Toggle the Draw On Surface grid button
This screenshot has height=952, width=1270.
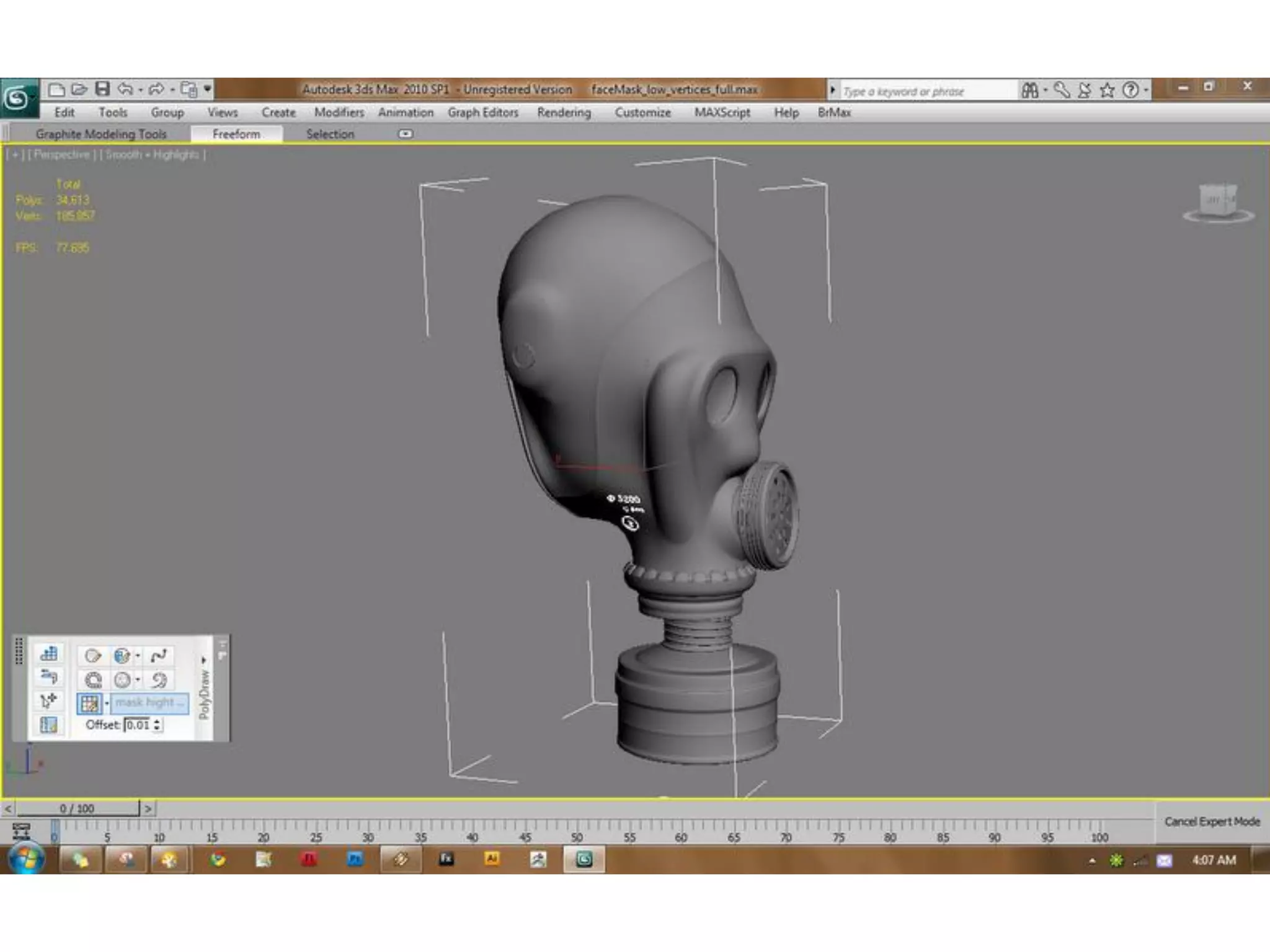pyautogui.click(x=90, y=703)
